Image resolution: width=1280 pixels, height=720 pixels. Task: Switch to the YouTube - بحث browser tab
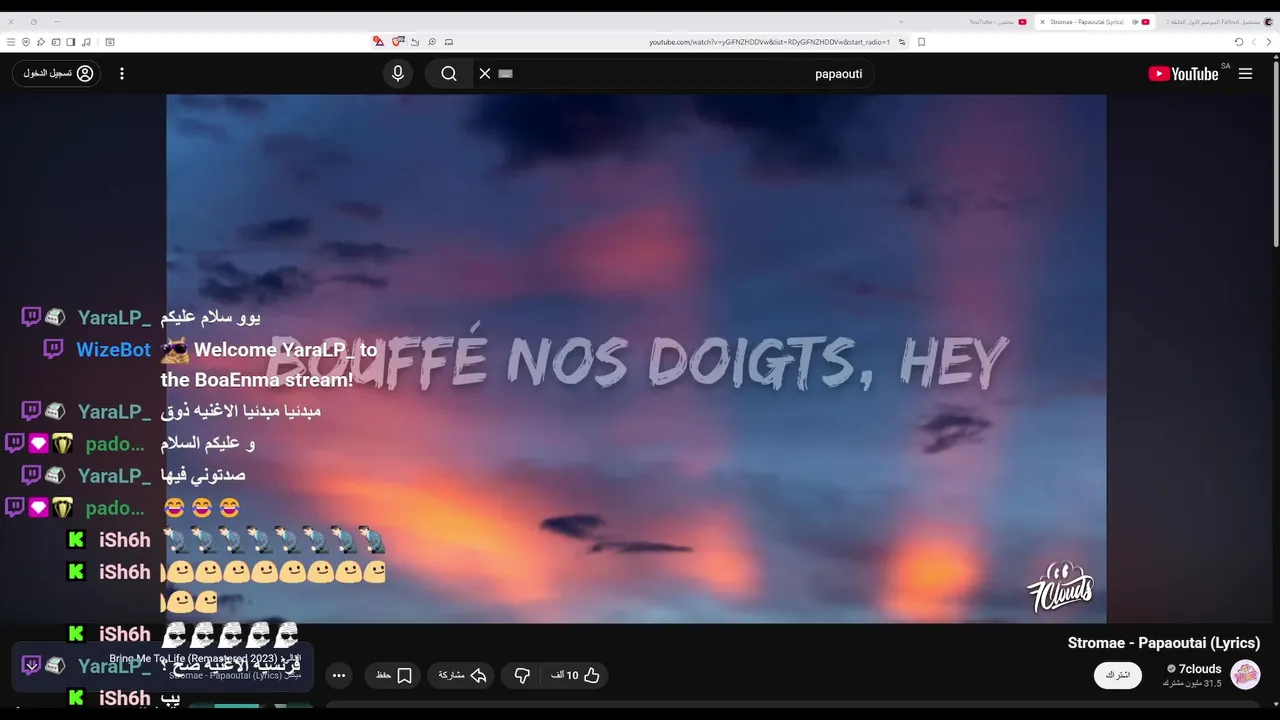996,21
